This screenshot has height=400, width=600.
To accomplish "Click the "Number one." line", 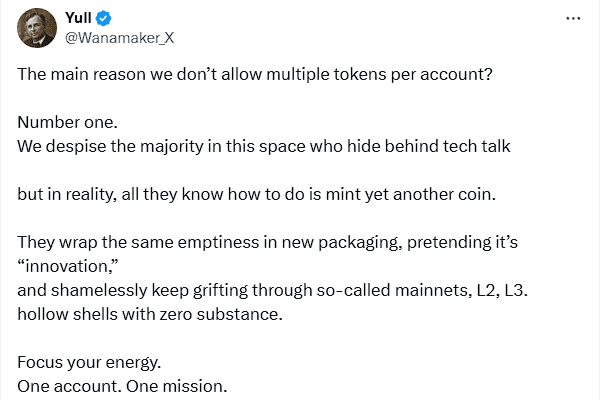I will coord(67,124).
